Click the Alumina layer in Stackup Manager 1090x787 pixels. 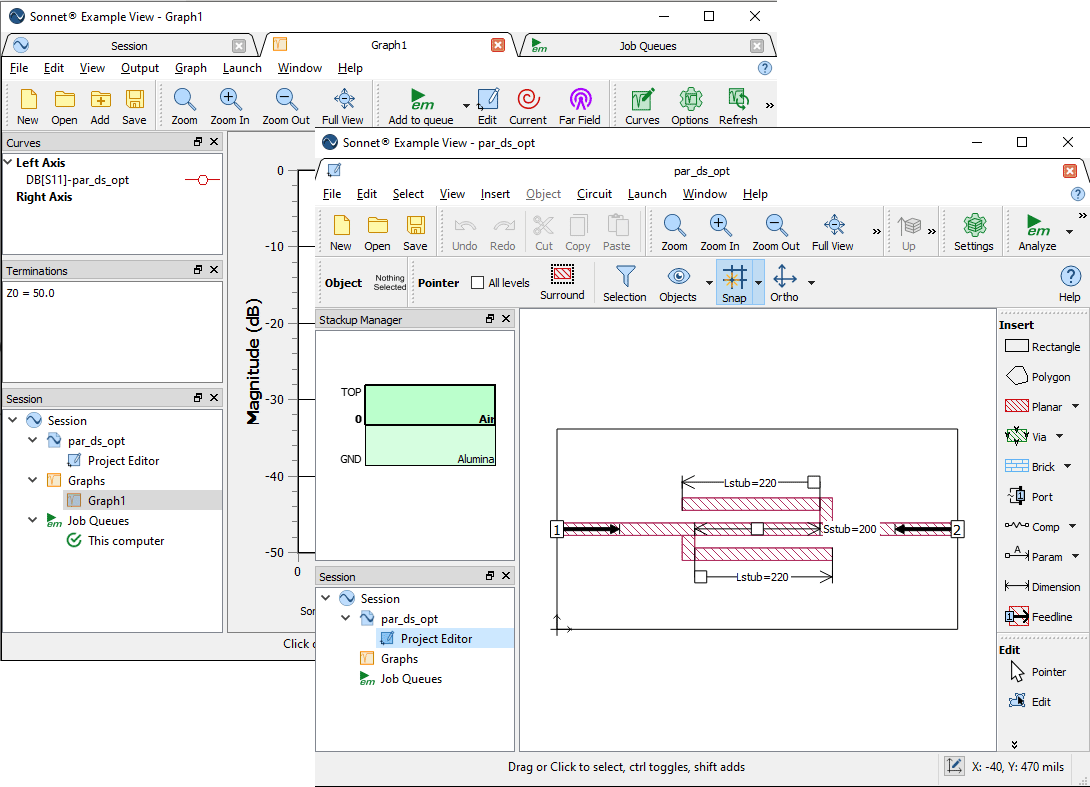coord(430,445)
